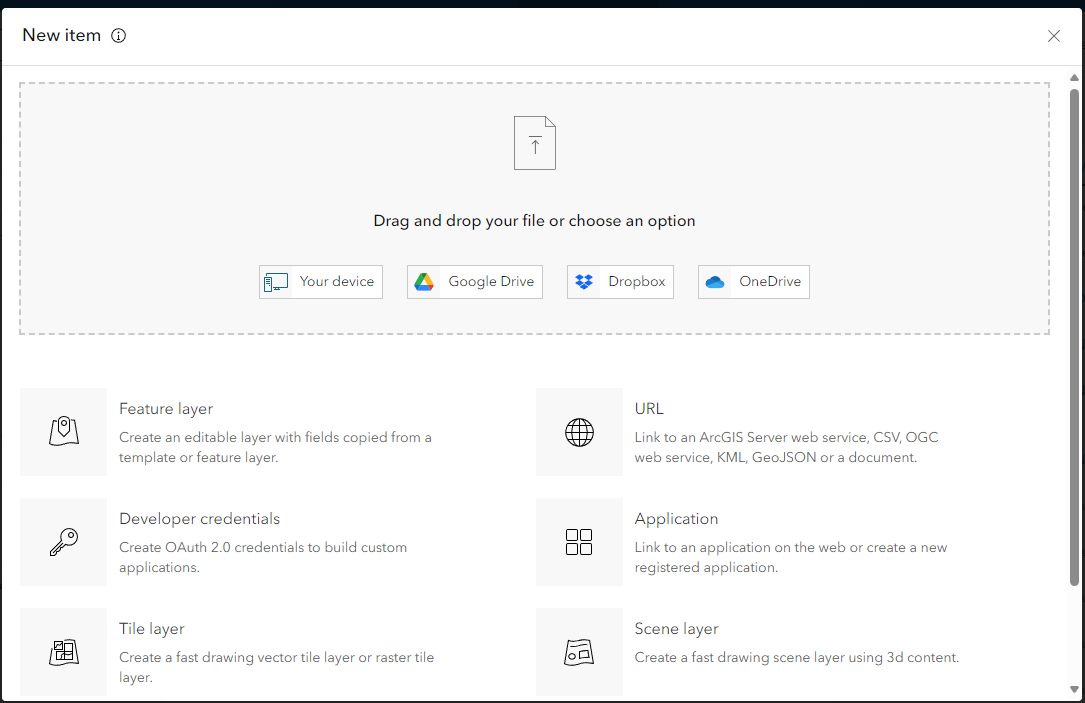Click the Feature layer map pin icon
Viewport: 1085px width, 703px height.
click(x=63, y=432)
